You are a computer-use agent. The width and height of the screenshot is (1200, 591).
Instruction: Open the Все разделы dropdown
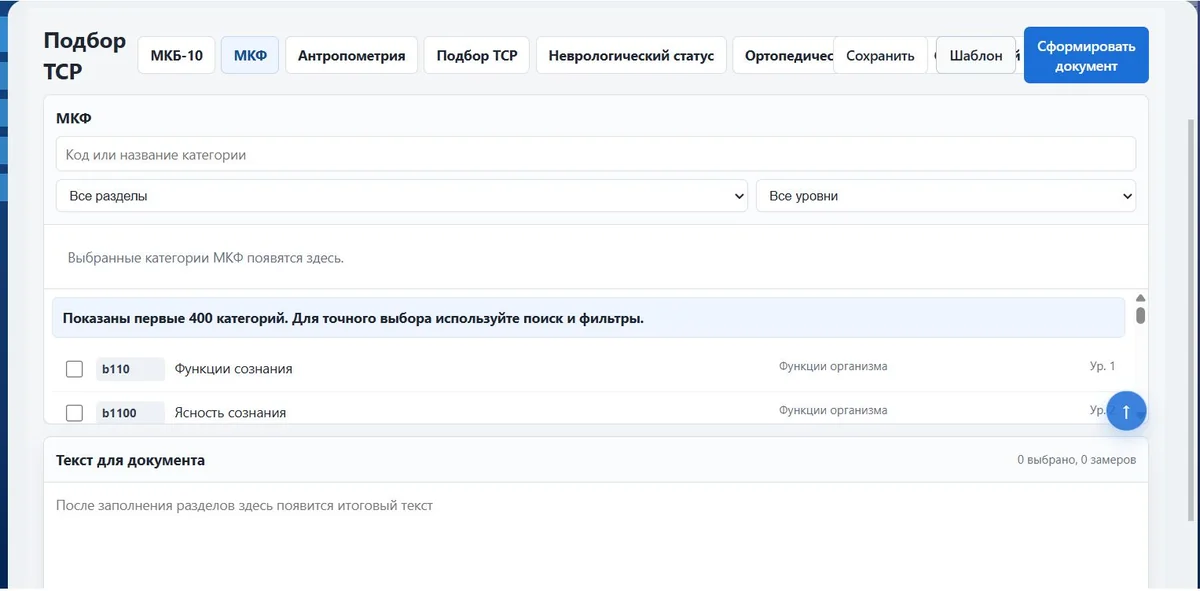point(402,196)
